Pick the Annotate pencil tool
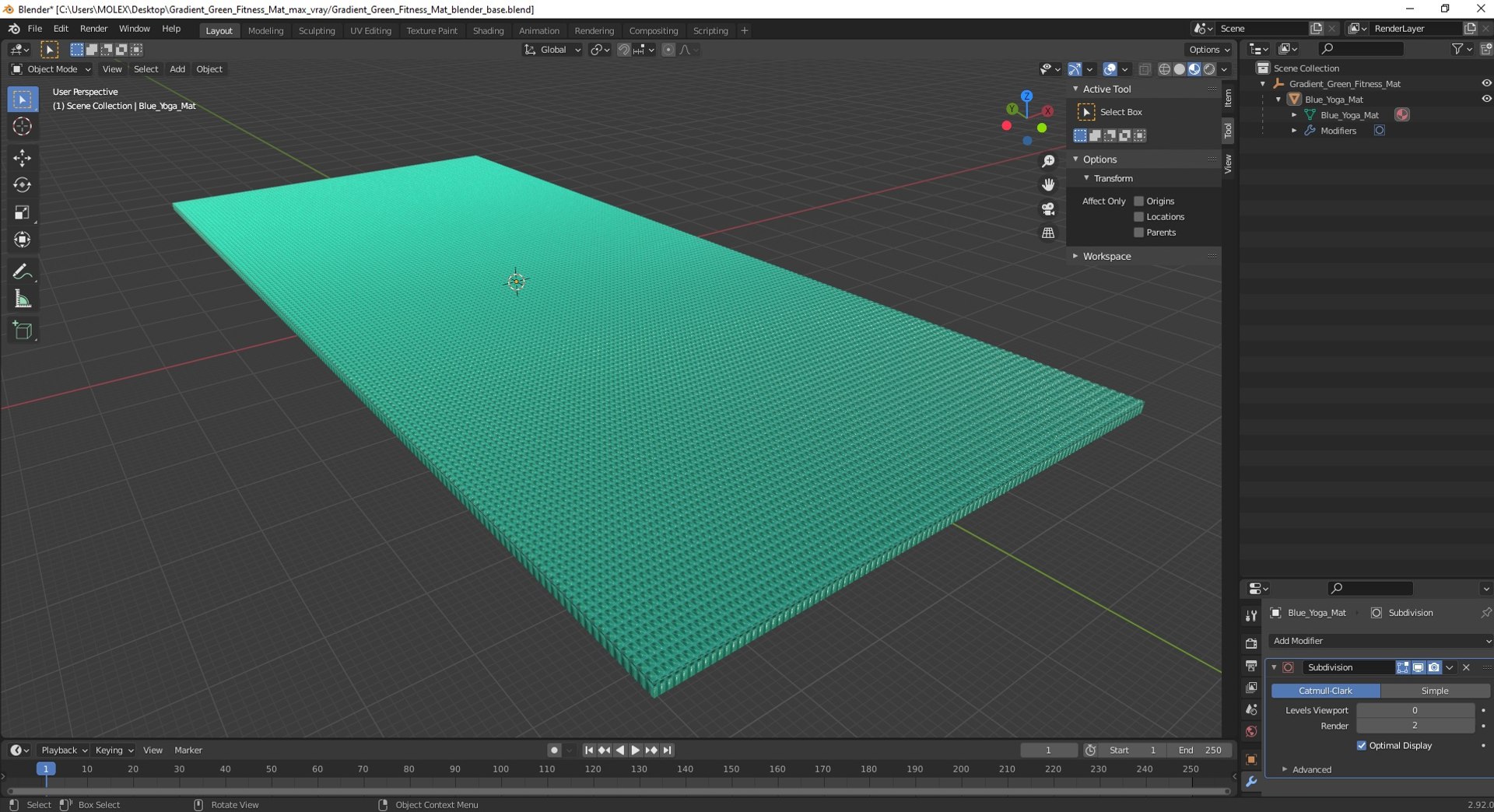The width and height of the screenshot is (1494, 812). [22, 271]
